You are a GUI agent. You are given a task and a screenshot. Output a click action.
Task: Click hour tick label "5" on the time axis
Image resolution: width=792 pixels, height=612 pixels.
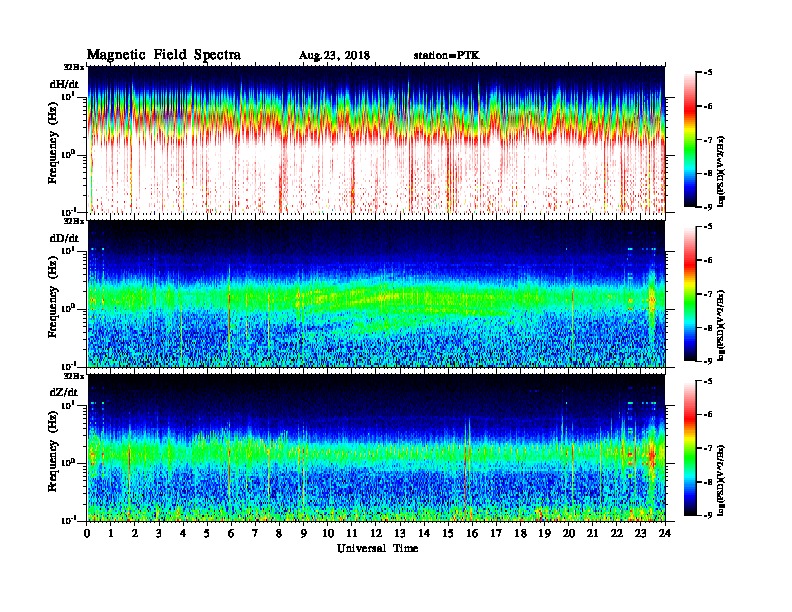tap(207, 533)
